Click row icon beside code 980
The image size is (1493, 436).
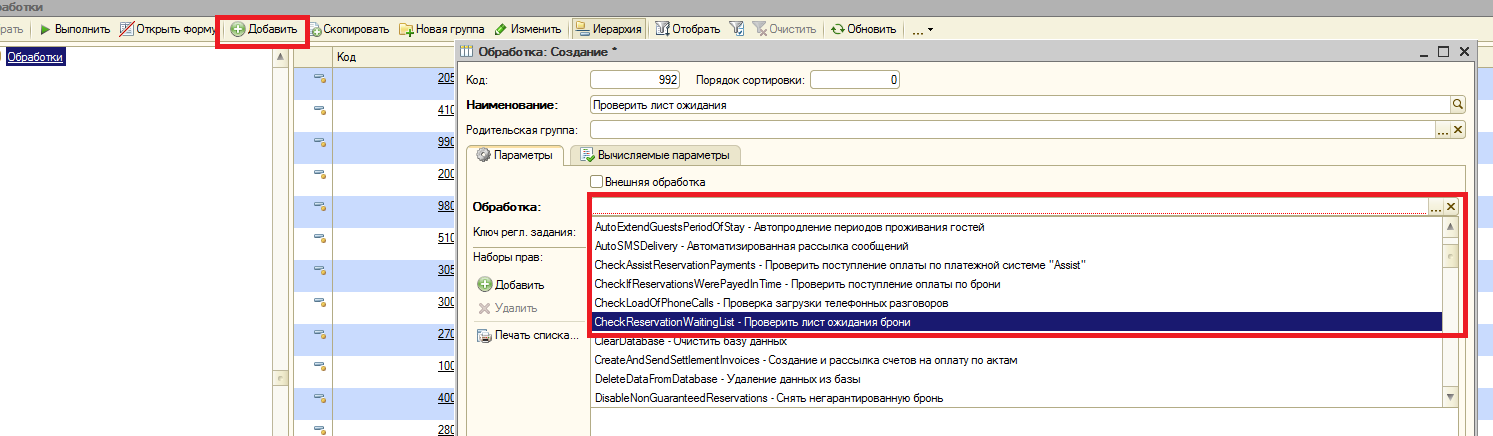(321, 206)
